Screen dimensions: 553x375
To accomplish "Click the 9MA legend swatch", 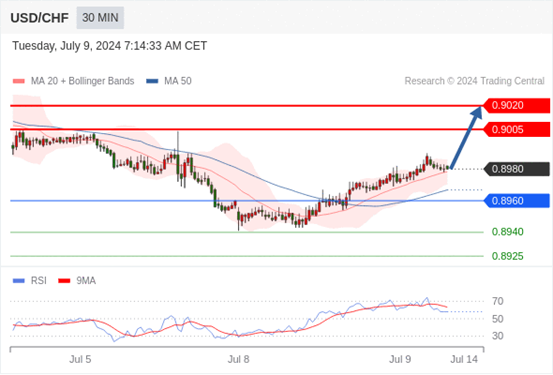I will tap(64, 281).
